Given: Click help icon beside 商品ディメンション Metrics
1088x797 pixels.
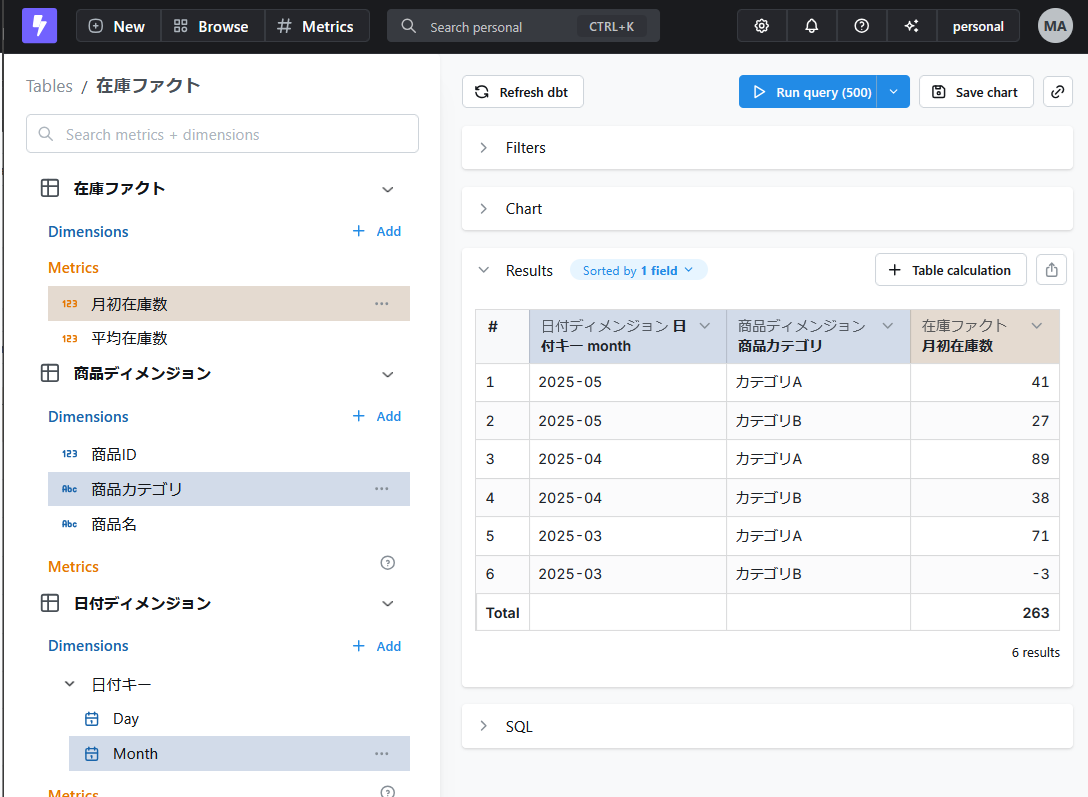Looking at the screenshot, I should (x=388, y=563).
